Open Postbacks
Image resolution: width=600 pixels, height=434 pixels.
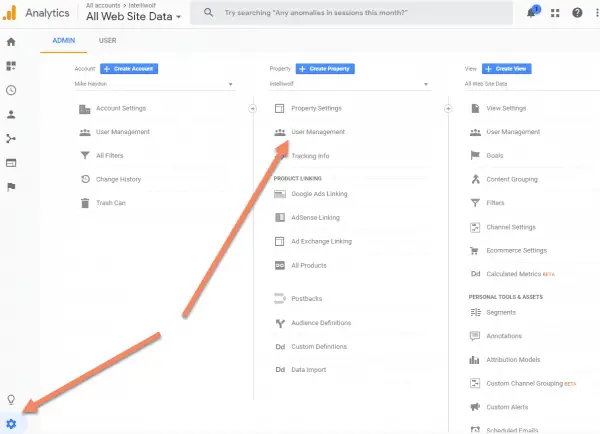[307, 299]
